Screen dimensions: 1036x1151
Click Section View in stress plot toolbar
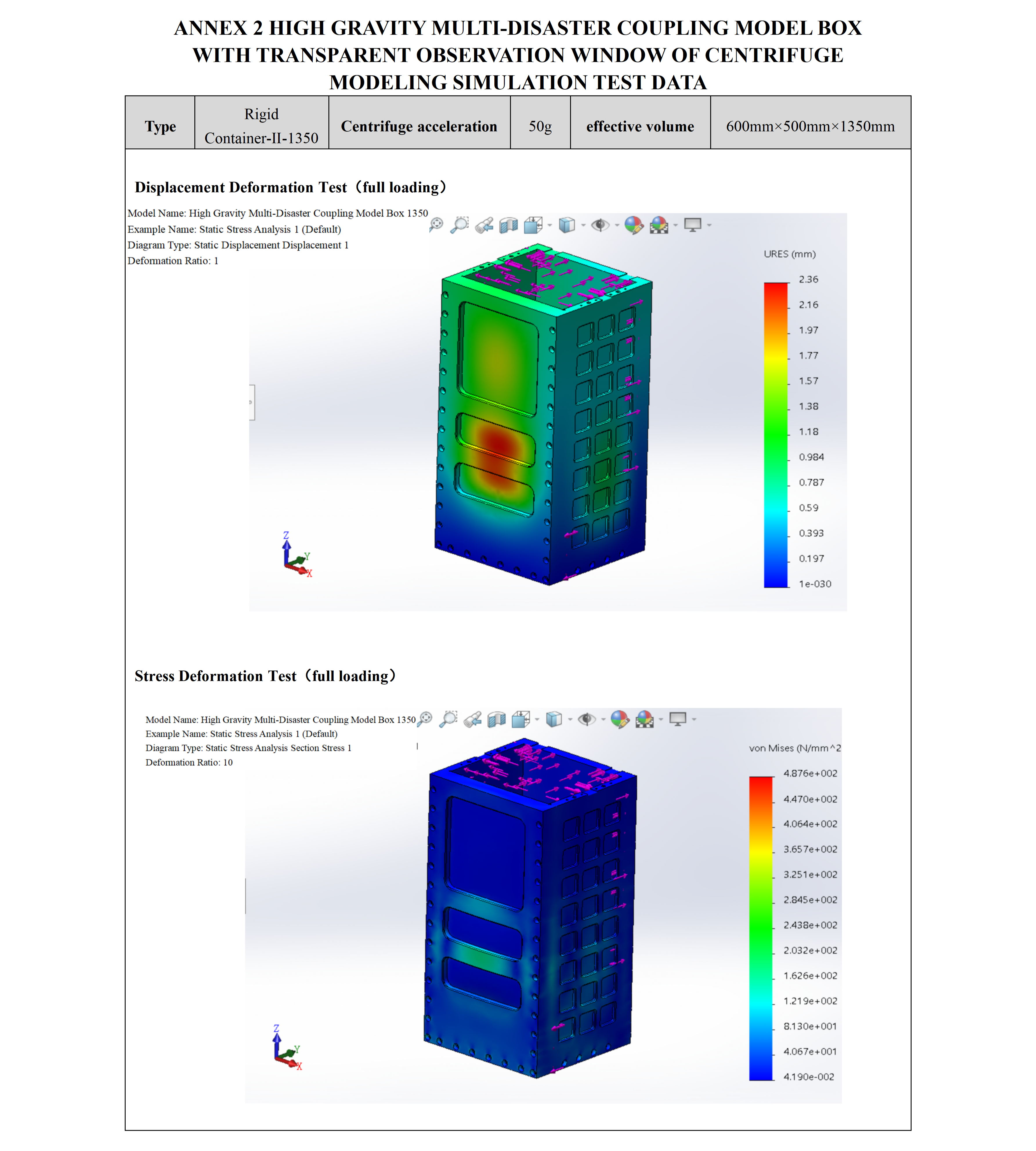pyautogui.click(x=496, y=720)
